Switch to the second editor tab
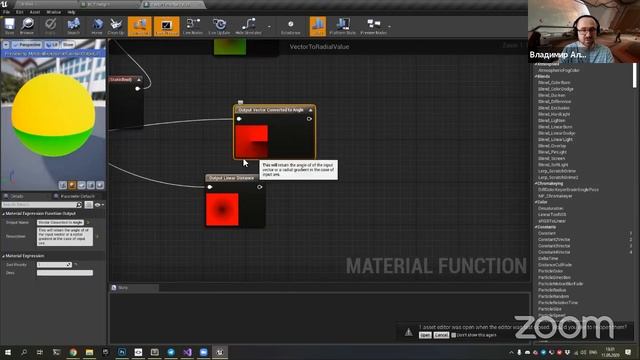Viewport: 640px width, 360px height. 109,4
